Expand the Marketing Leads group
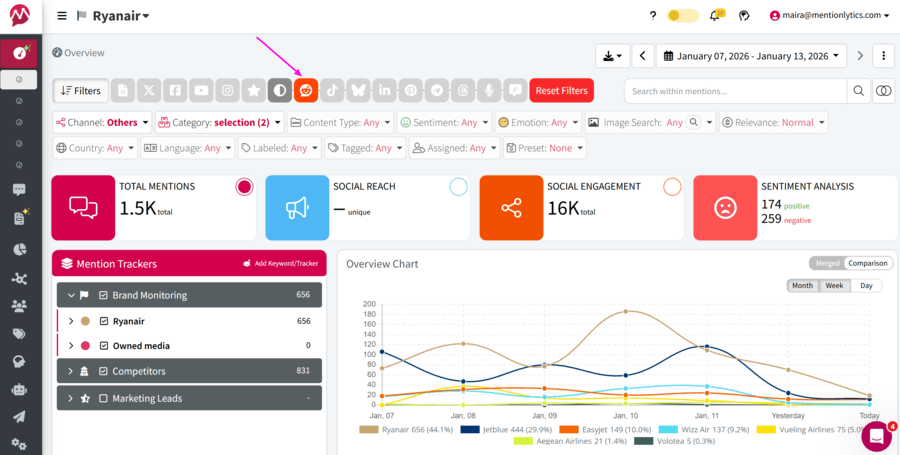Viewport: 900px width, 455px height. tap(71, 398)
